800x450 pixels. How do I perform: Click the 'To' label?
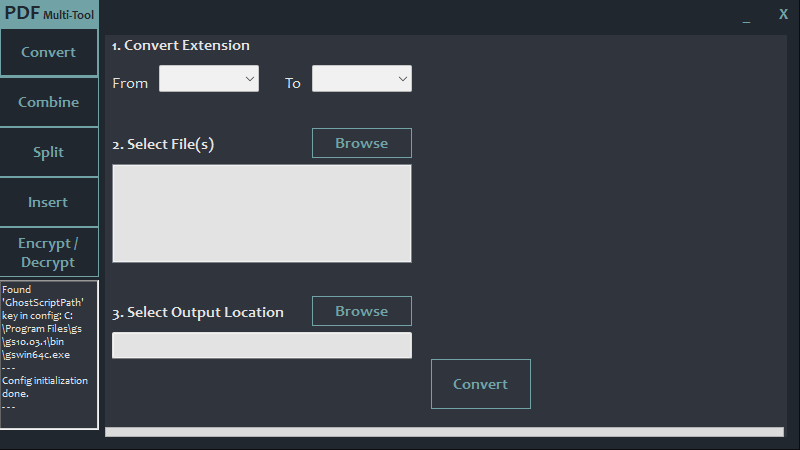pos(292,83)
